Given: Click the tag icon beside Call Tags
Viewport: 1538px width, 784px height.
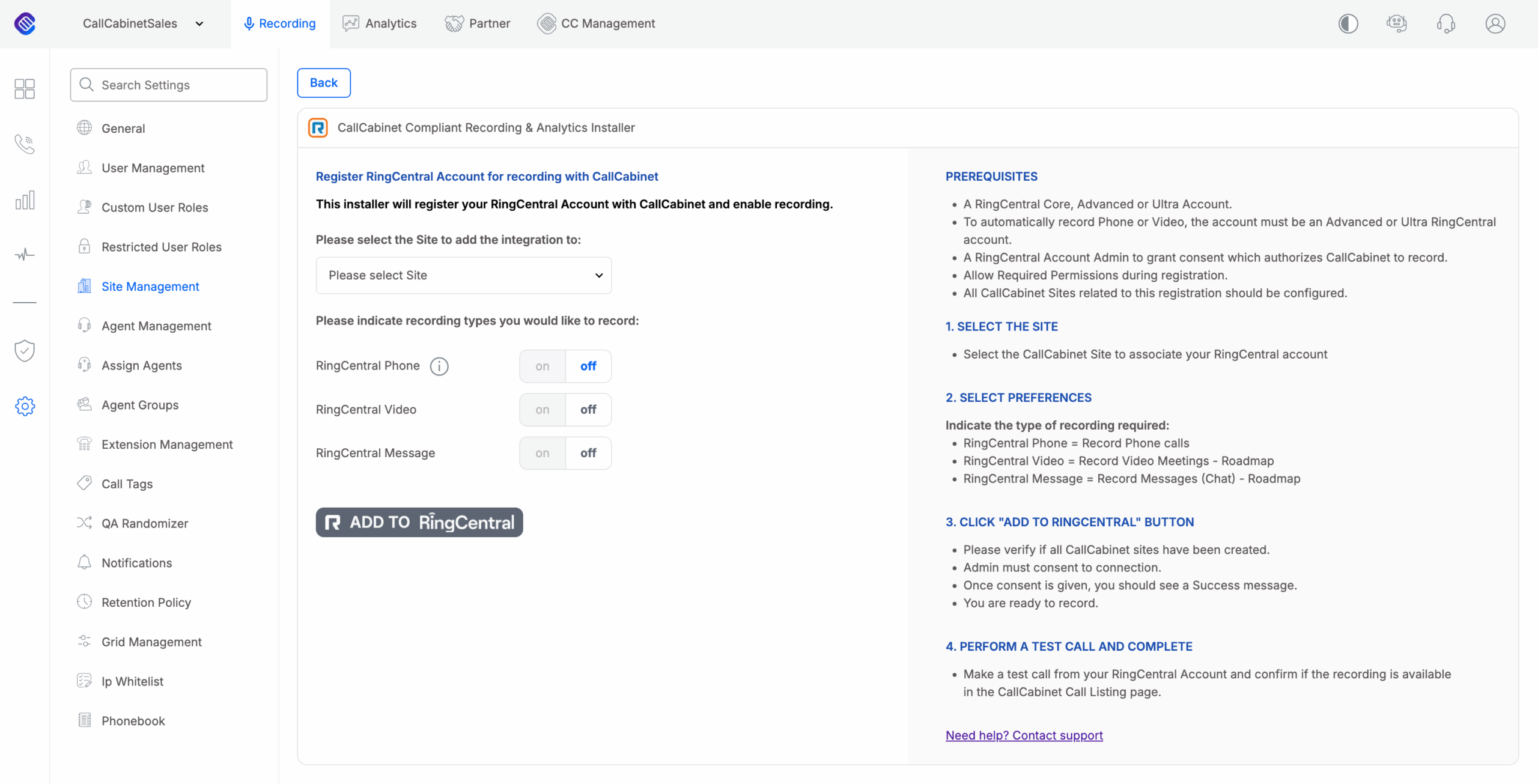Looking at the screenshot, I should [x=84, y=483].
